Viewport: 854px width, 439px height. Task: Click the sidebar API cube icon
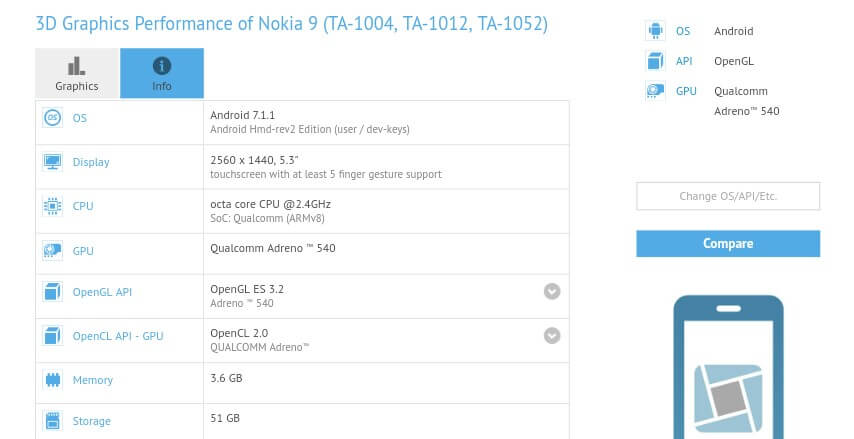pyautogui.click(x=655, y=60)
